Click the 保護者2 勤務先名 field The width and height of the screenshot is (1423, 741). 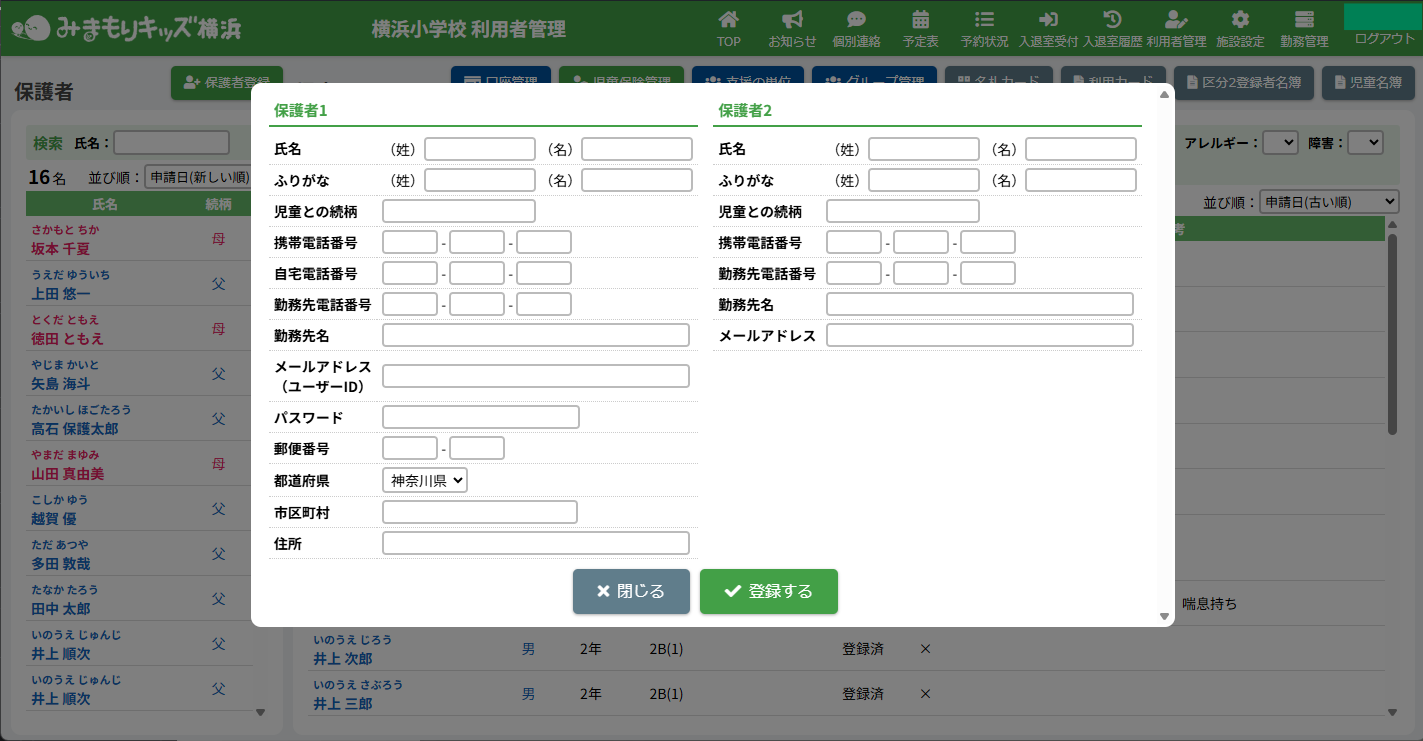pos(980,305)
